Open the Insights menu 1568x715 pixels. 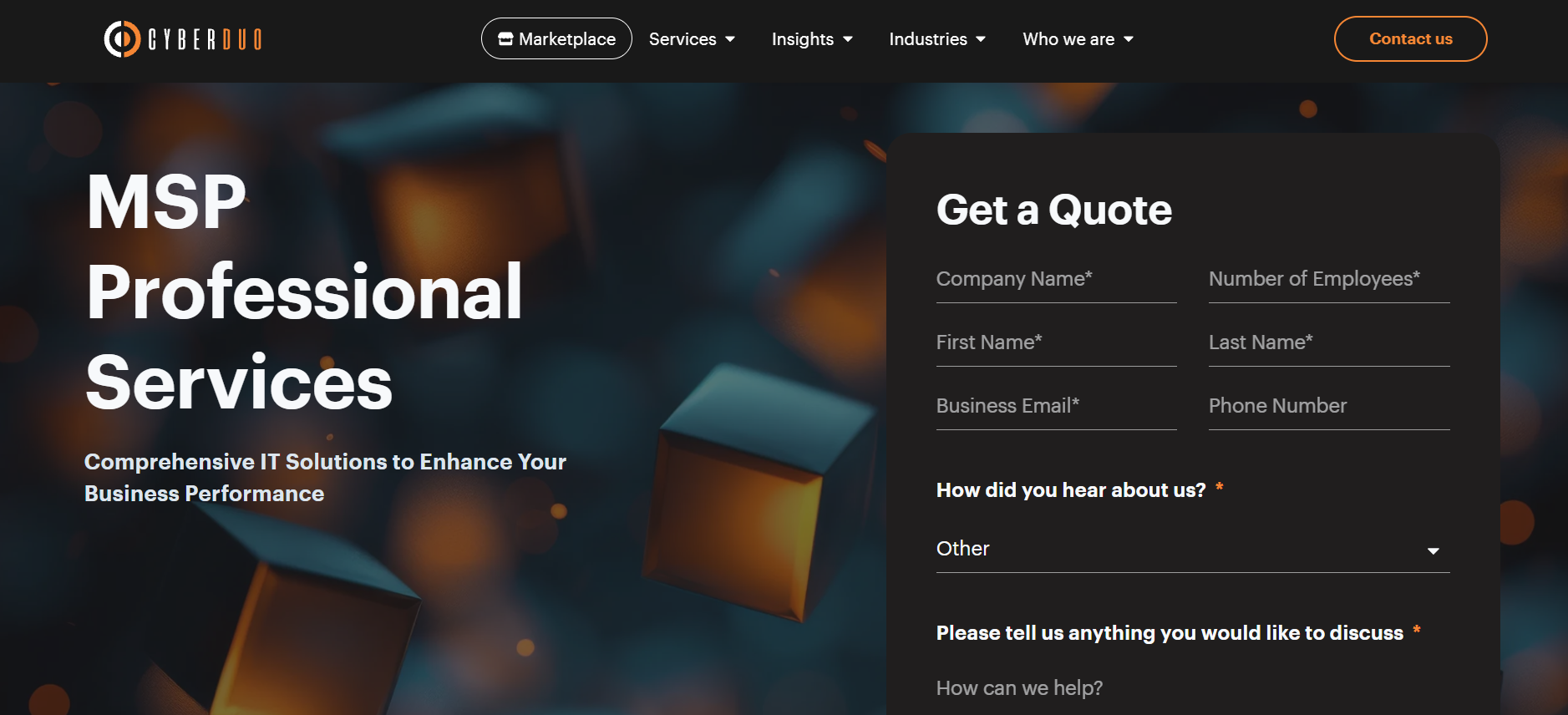pyautogui.click(x=802, y=39)
